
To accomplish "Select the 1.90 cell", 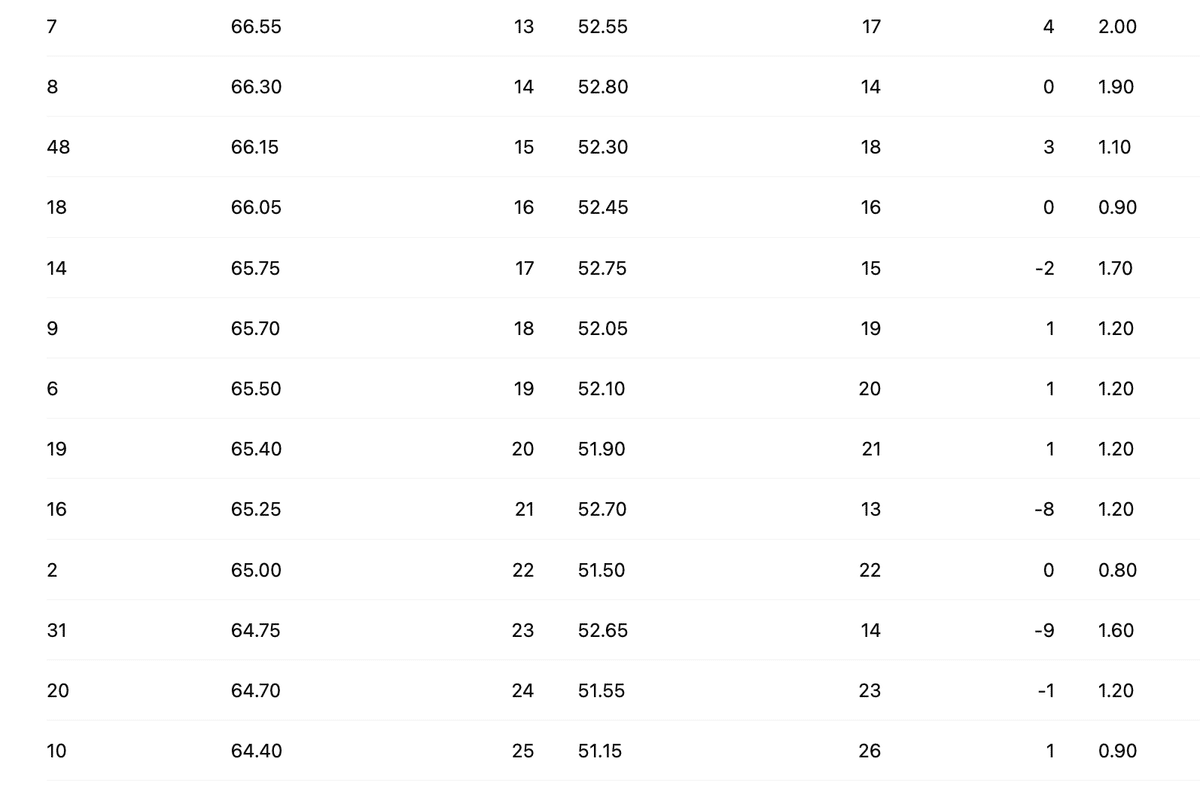I will tap(1116, 87).
